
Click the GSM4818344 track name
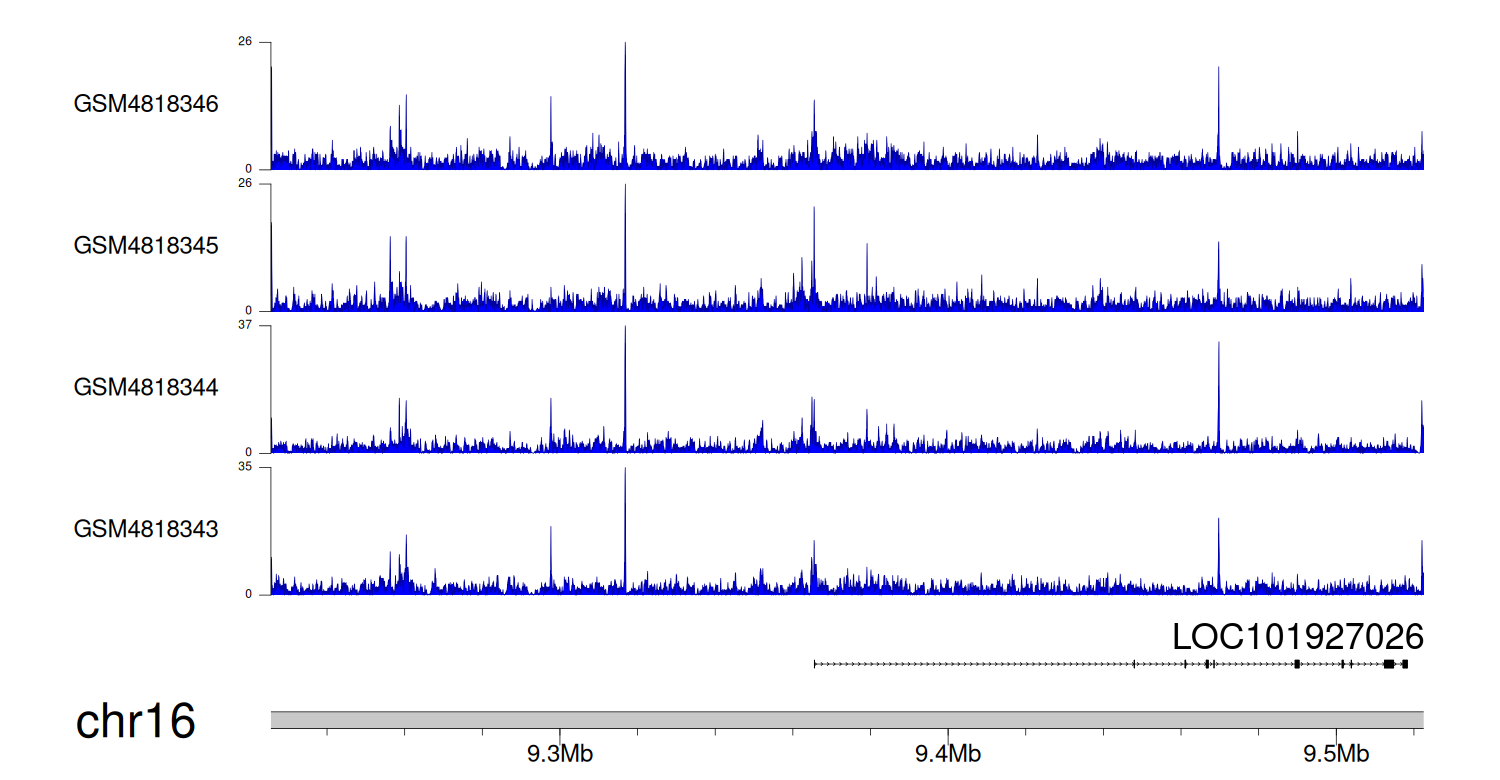point(146,387)
